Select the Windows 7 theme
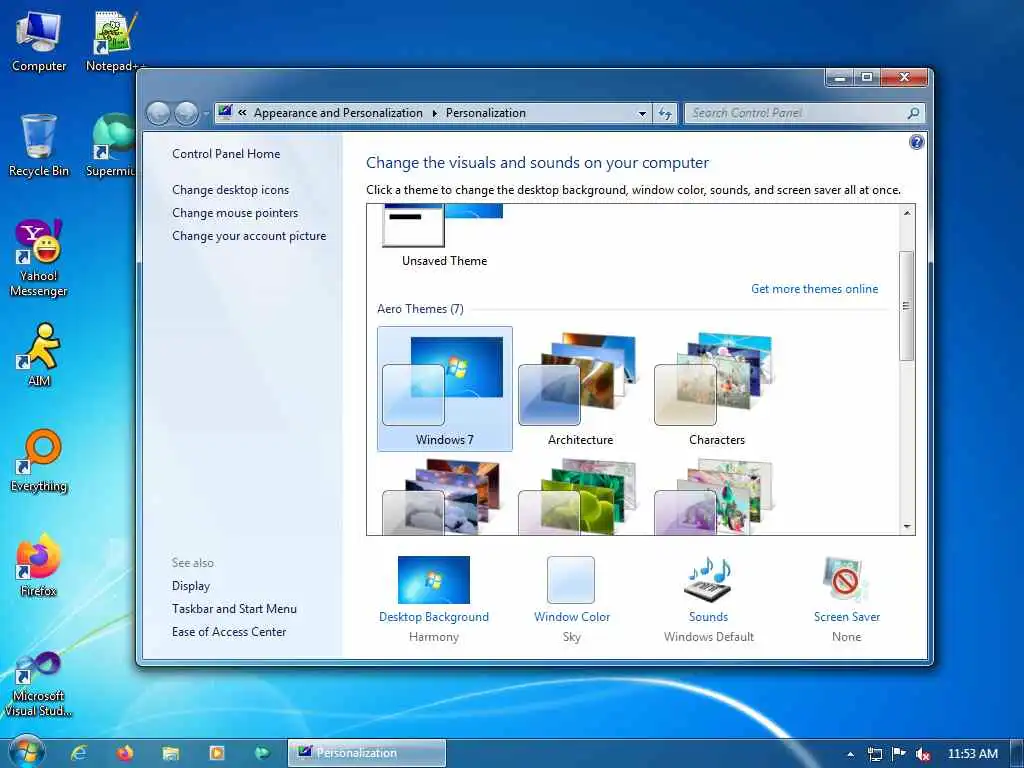1024x768 pixels. [x=445, y=389]
